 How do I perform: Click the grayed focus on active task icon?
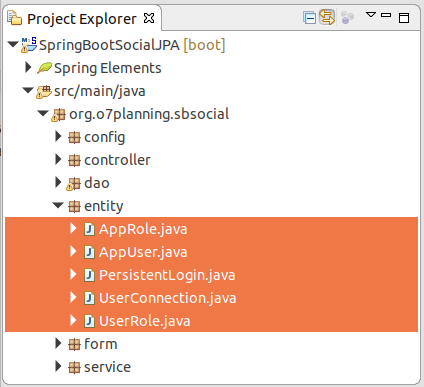347,18
